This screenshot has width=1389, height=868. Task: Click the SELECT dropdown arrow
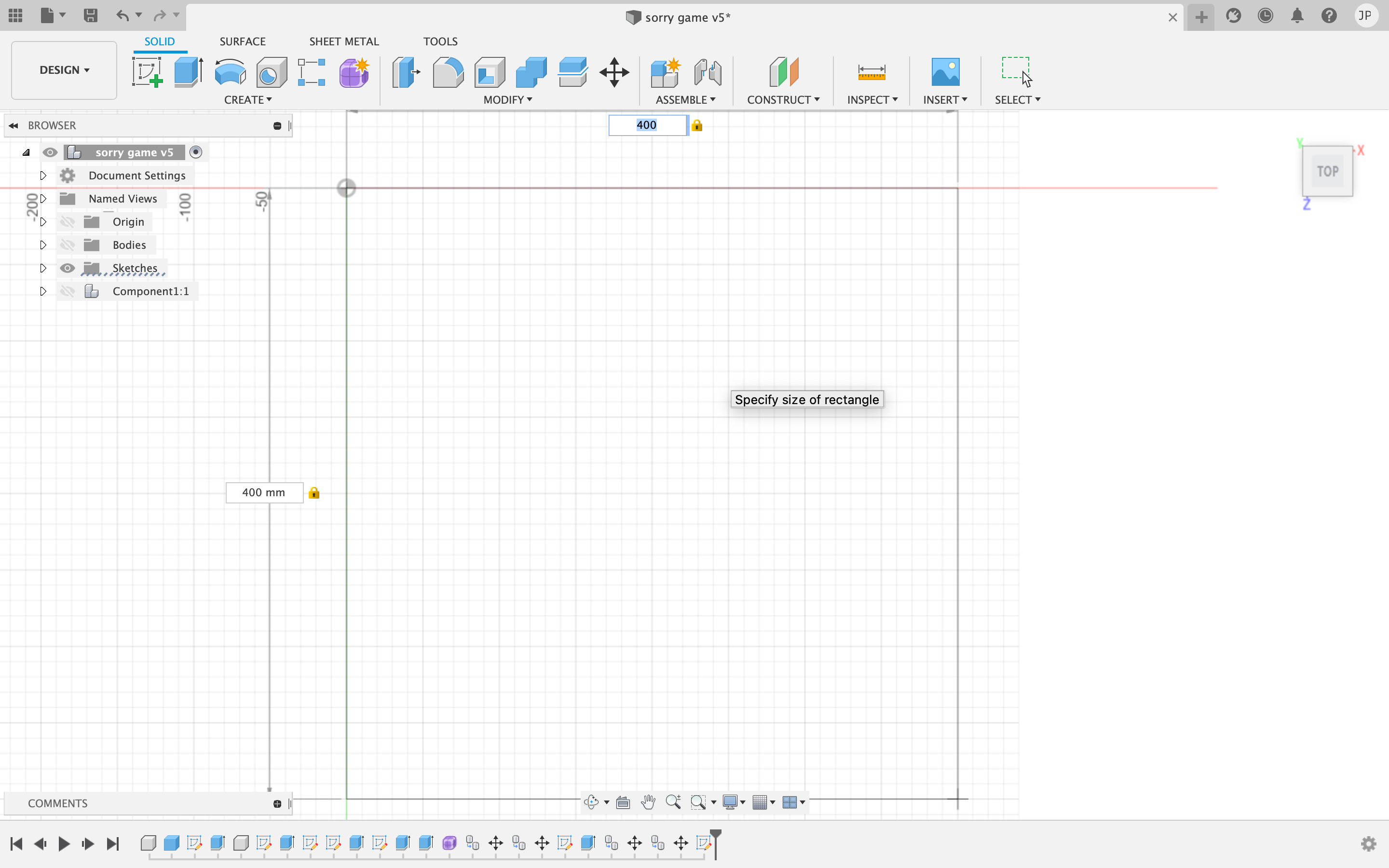point(1036,100)
